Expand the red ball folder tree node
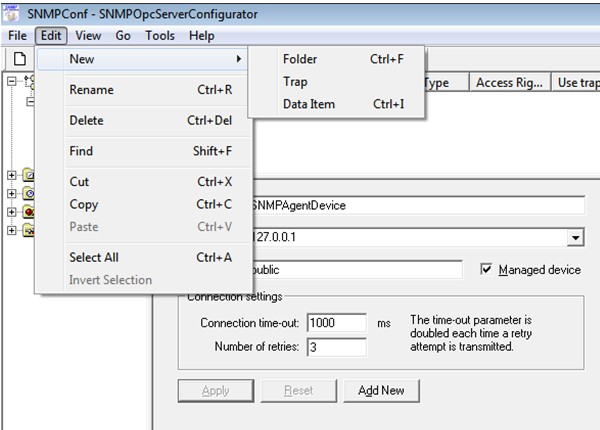 [11, 212]
